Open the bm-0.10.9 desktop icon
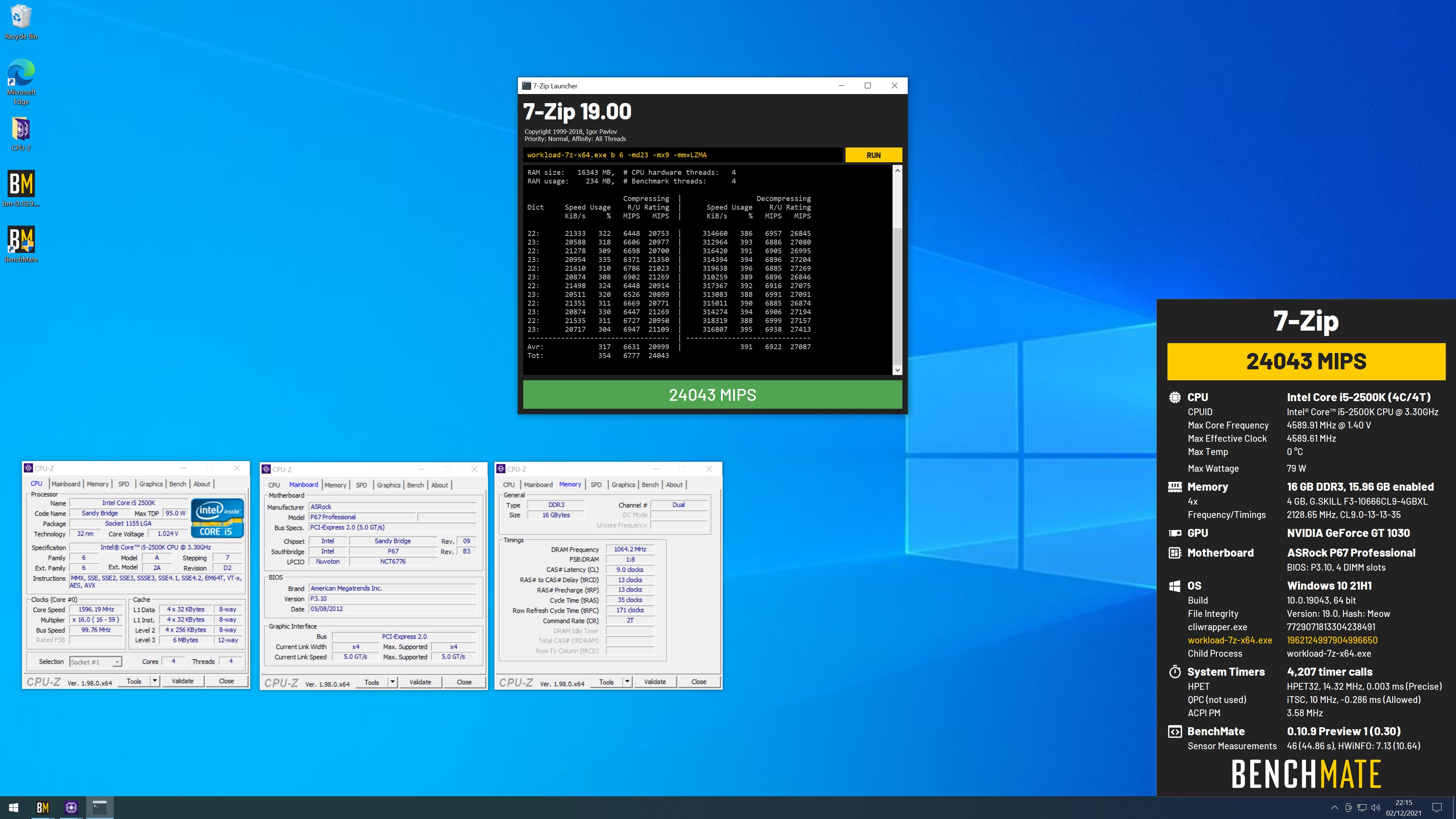The image size is (1456, 819). (21, 189)
